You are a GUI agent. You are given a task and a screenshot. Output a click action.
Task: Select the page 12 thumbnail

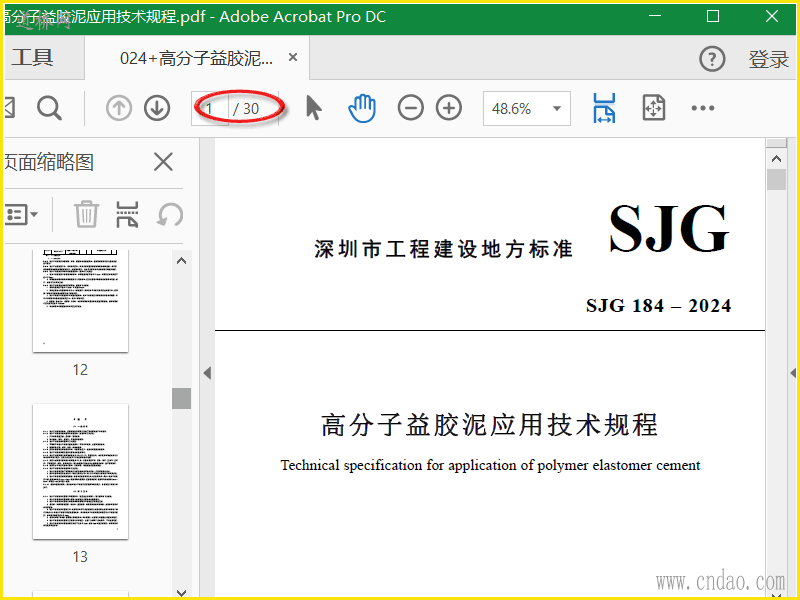point(80,301)
